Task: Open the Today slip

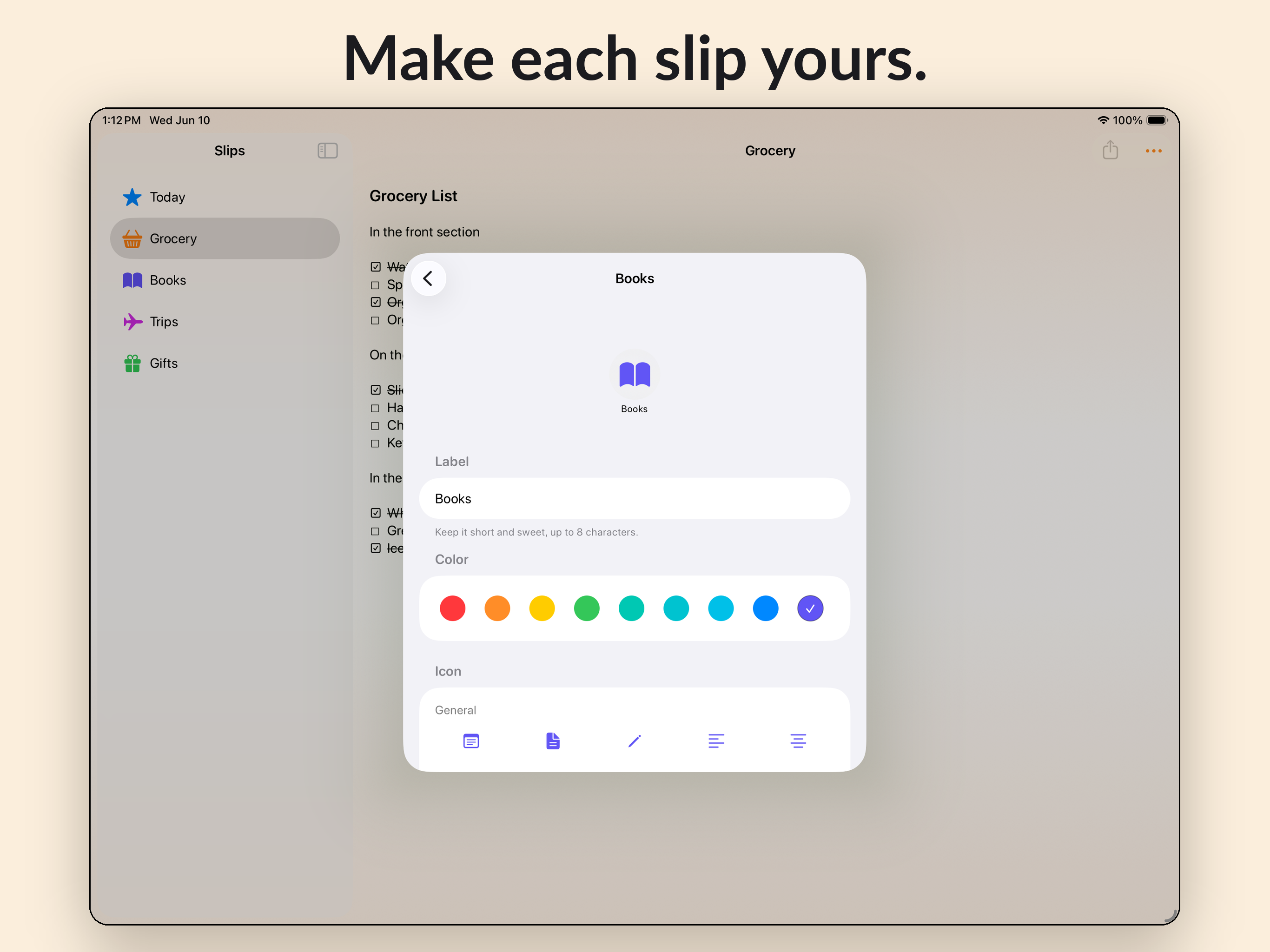Action: tap(225, 197)
